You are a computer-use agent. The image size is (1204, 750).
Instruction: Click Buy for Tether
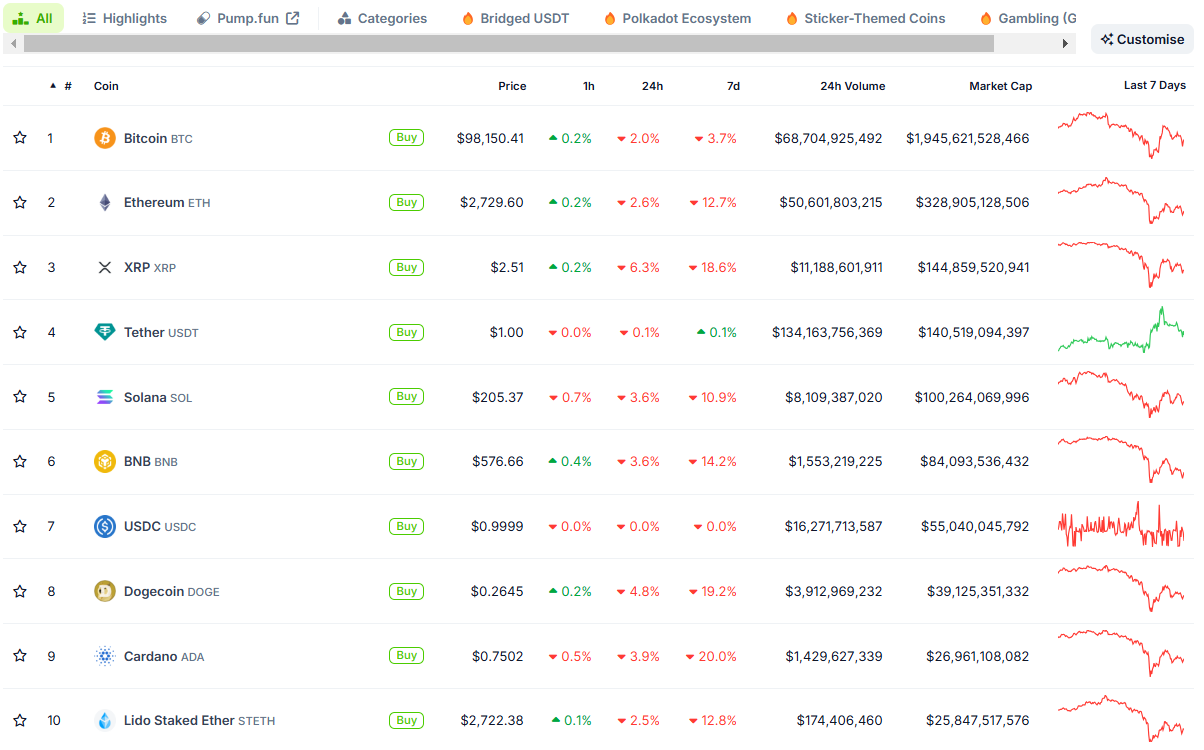406,332
